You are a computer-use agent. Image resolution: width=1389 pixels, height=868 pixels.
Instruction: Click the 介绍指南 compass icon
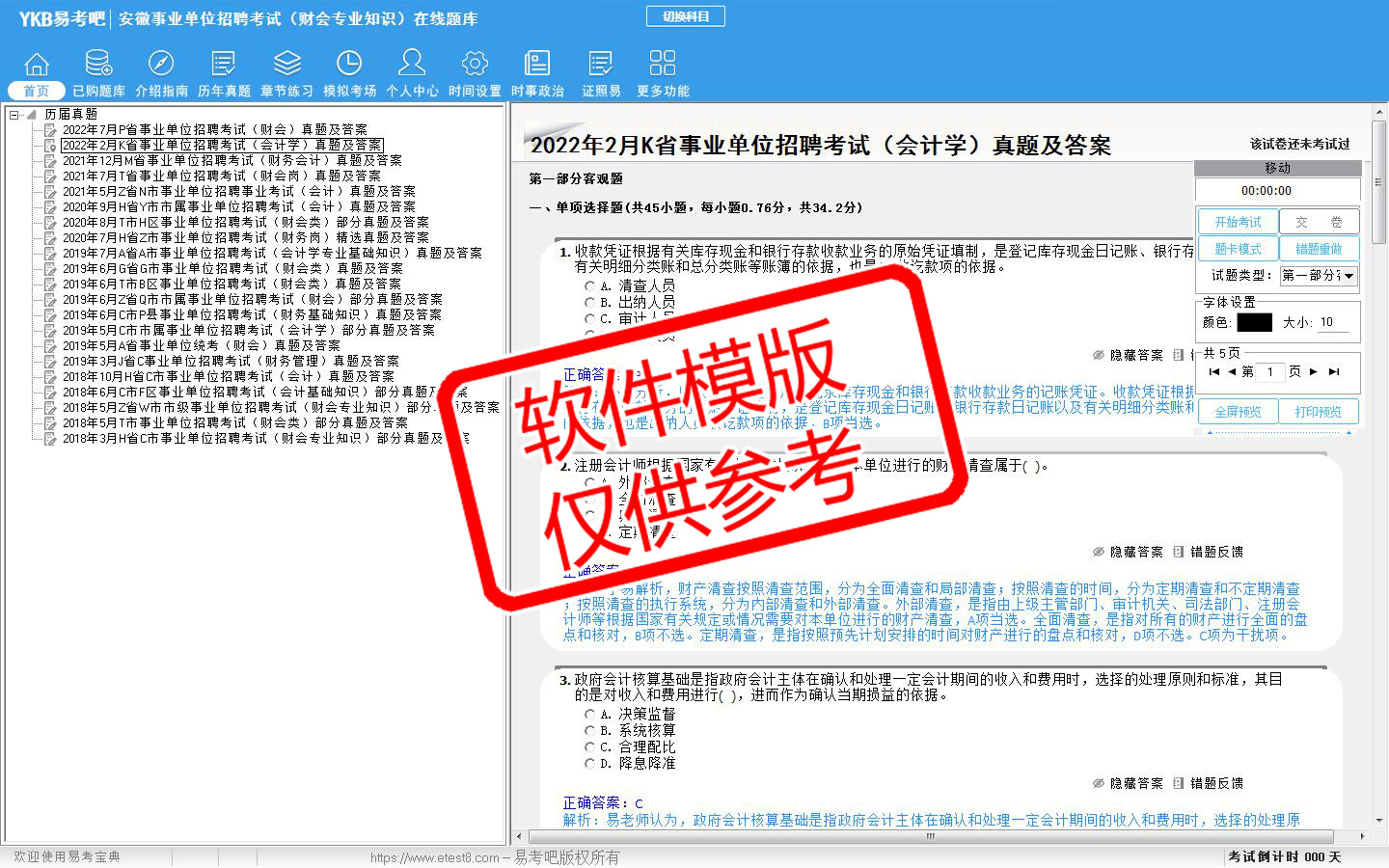tap(161, 65)
